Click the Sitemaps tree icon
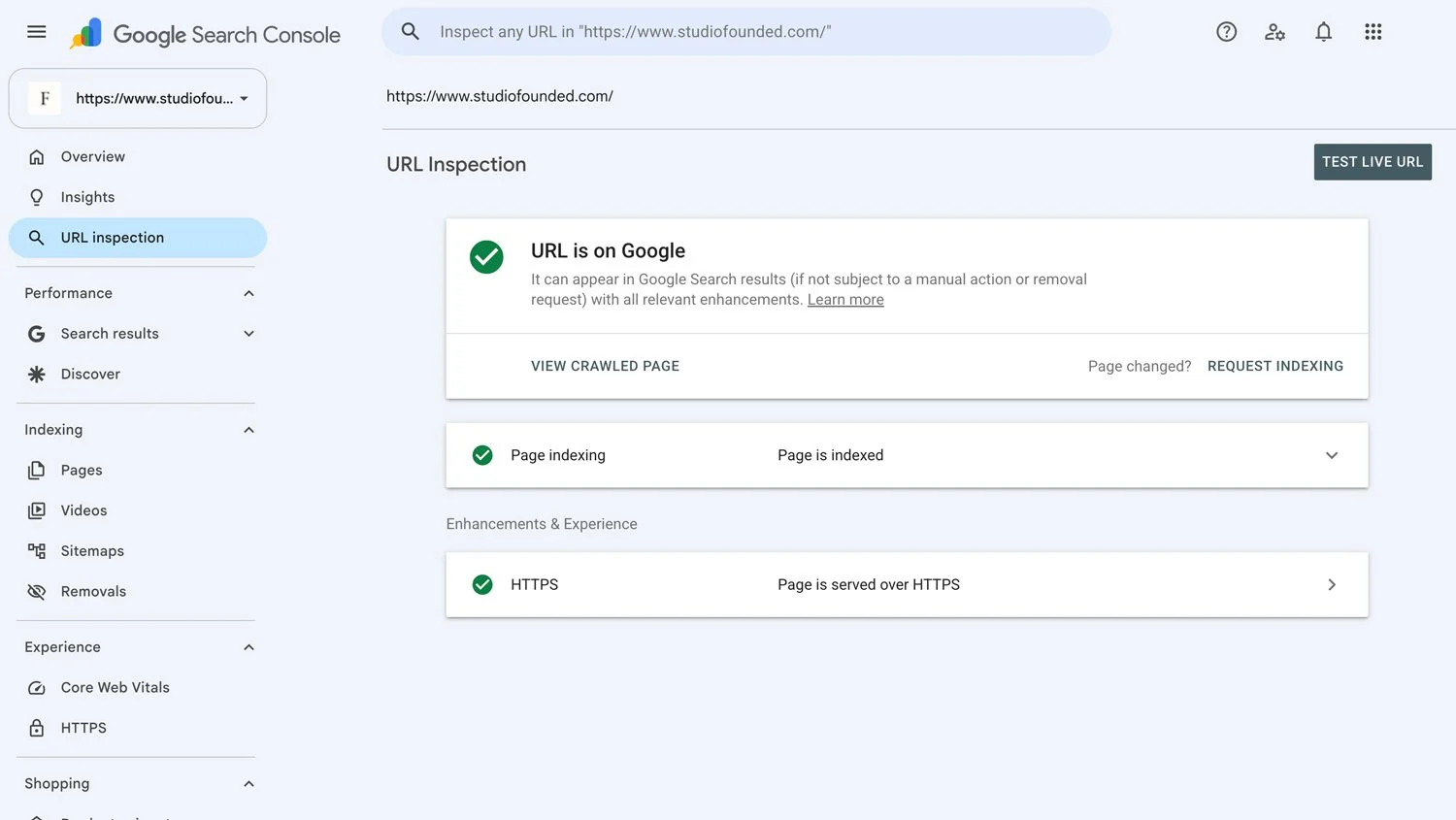The width and height of the screenshot is (1456, 820). (x=37, y=551)
